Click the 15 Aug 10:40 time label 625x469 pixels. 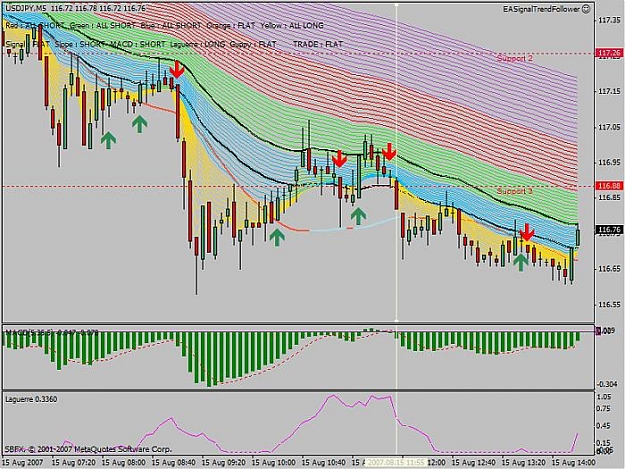[324, 463]
